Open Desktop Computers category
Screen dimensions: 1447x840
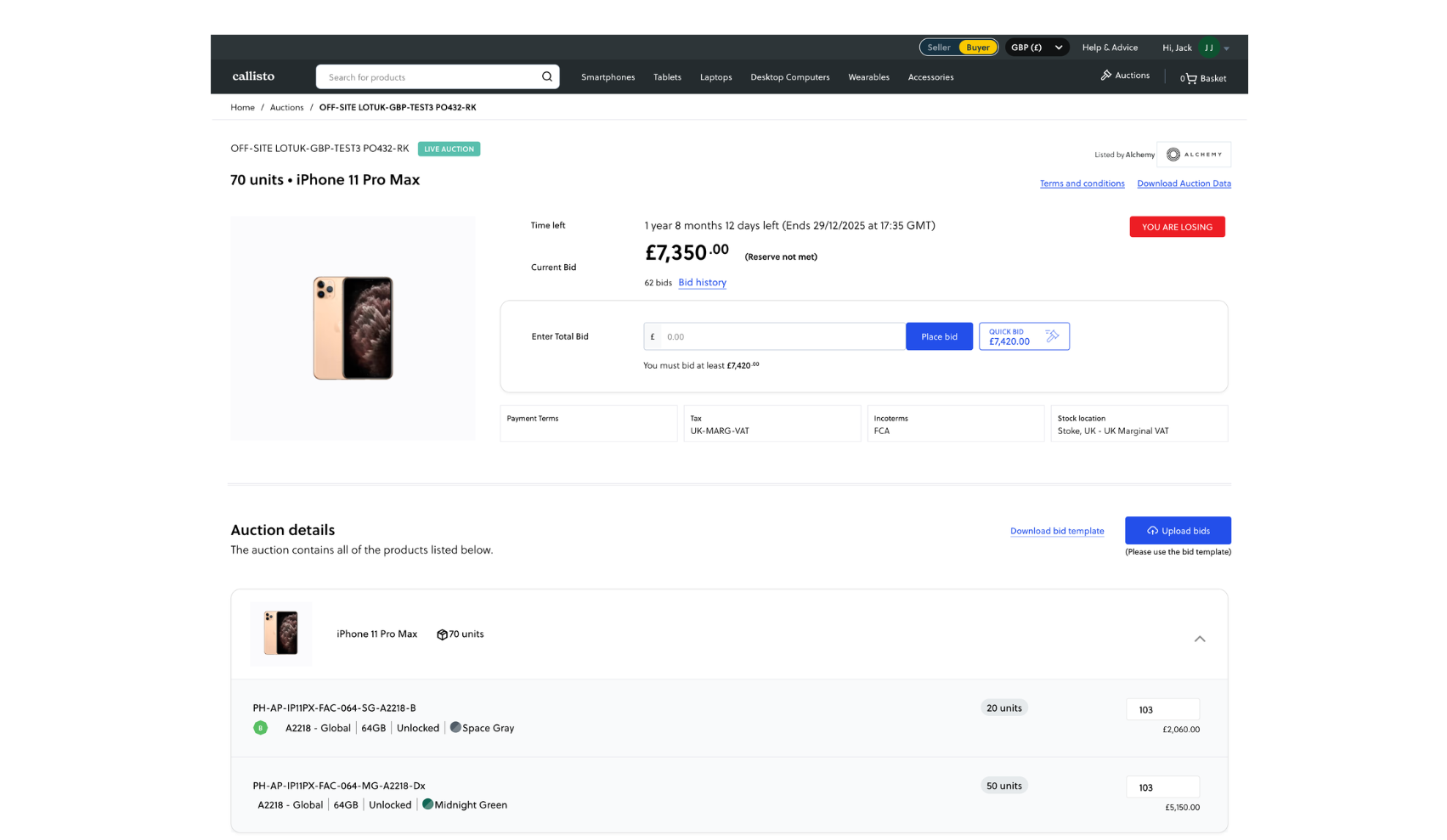789,77
